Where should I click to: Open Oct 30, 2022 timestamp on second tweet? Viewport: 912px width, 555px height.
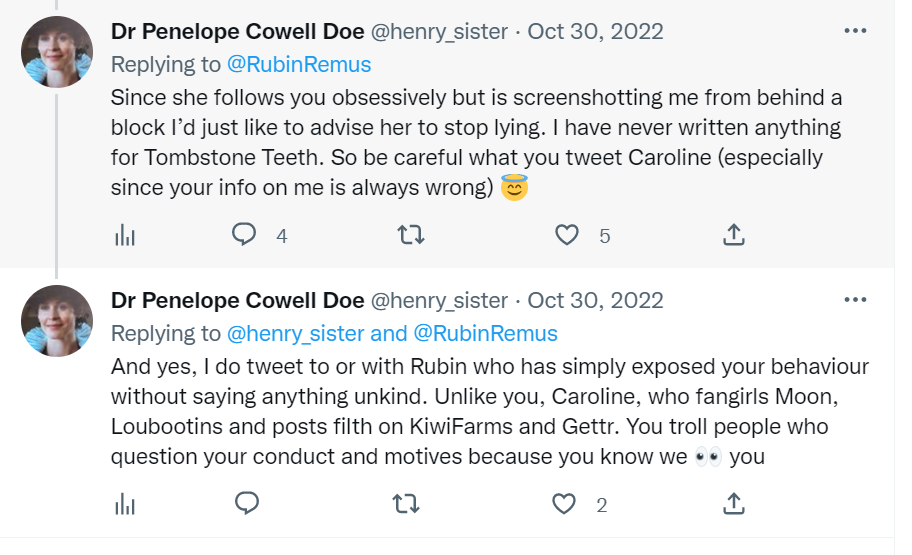595,300
